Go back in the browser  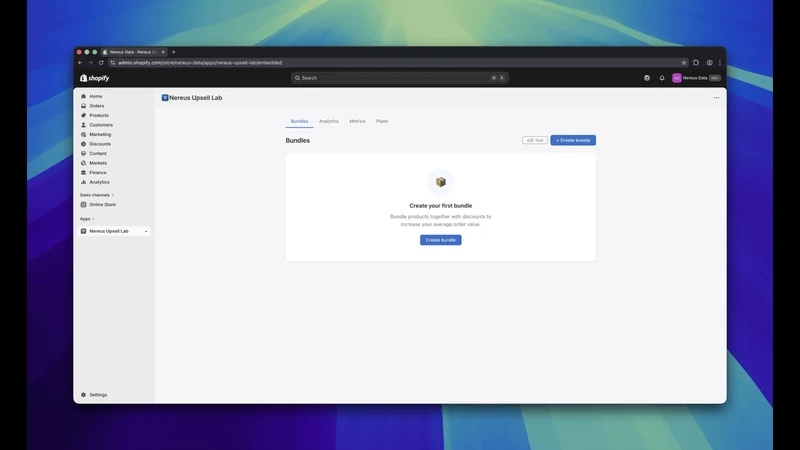(x=80, y=63)
